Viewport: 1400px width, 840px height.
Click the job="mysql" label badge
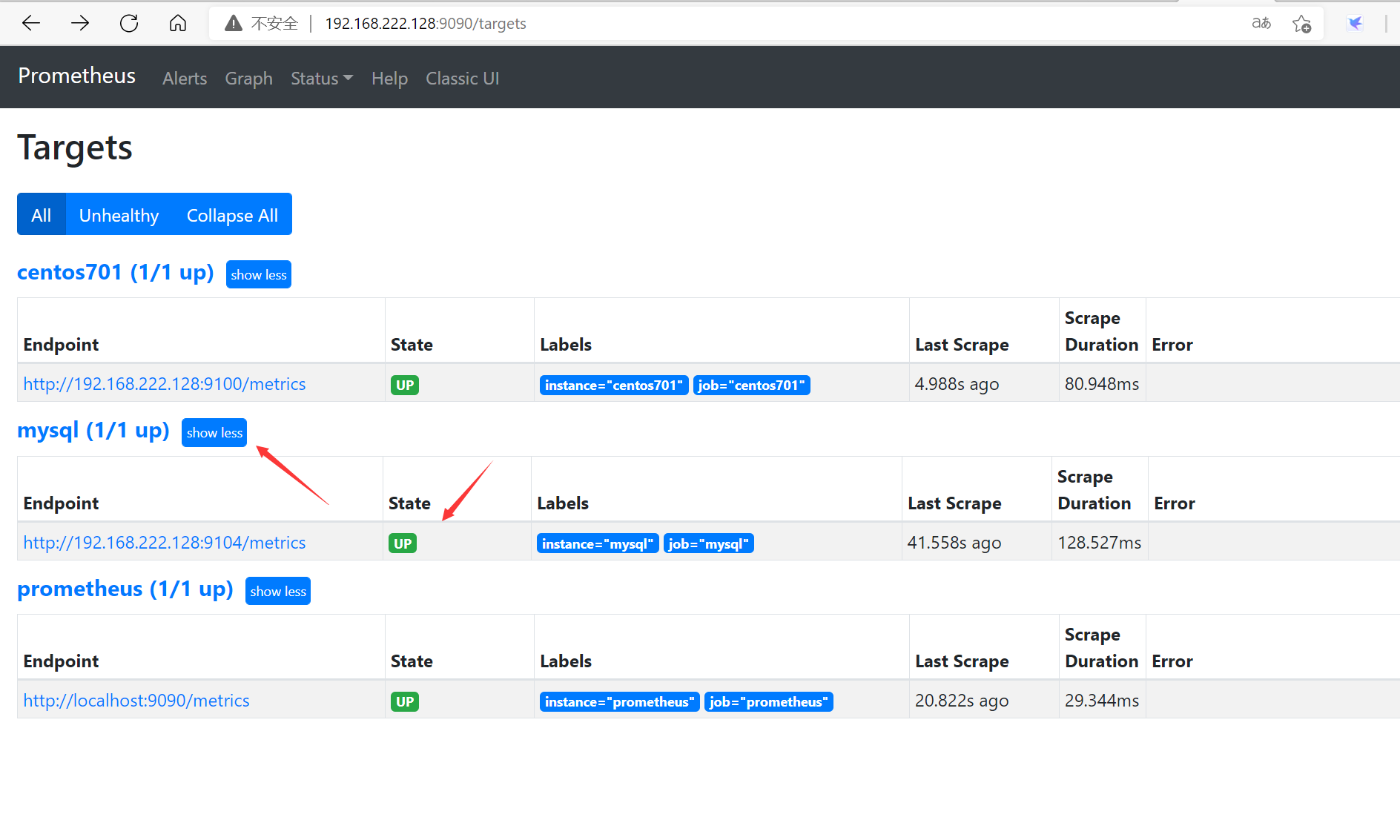(x=709, y=543)
